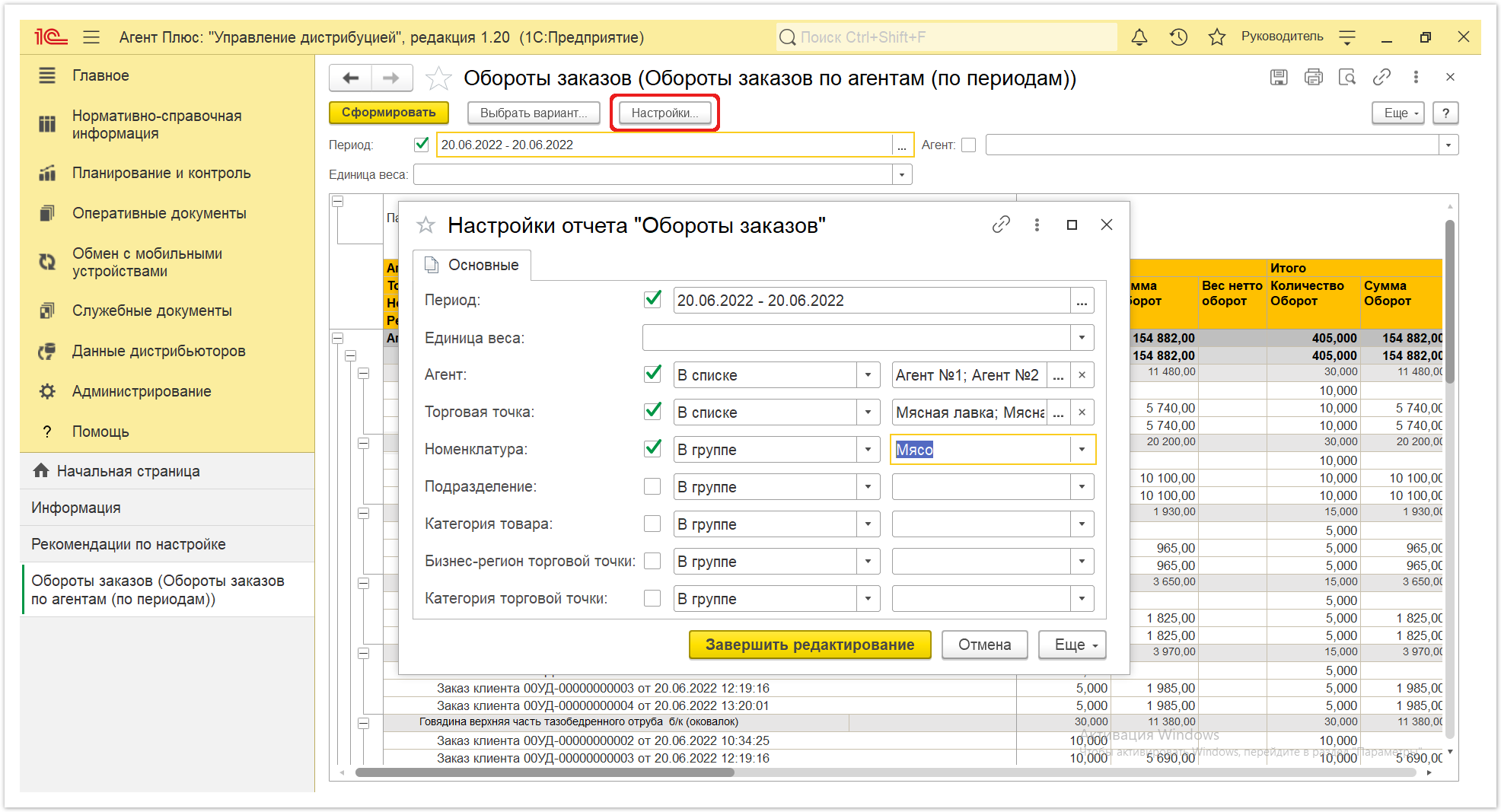The height and width of the screenshot is (812, 1501).
Task: Open print preview icon
Action: [1347, 77]
